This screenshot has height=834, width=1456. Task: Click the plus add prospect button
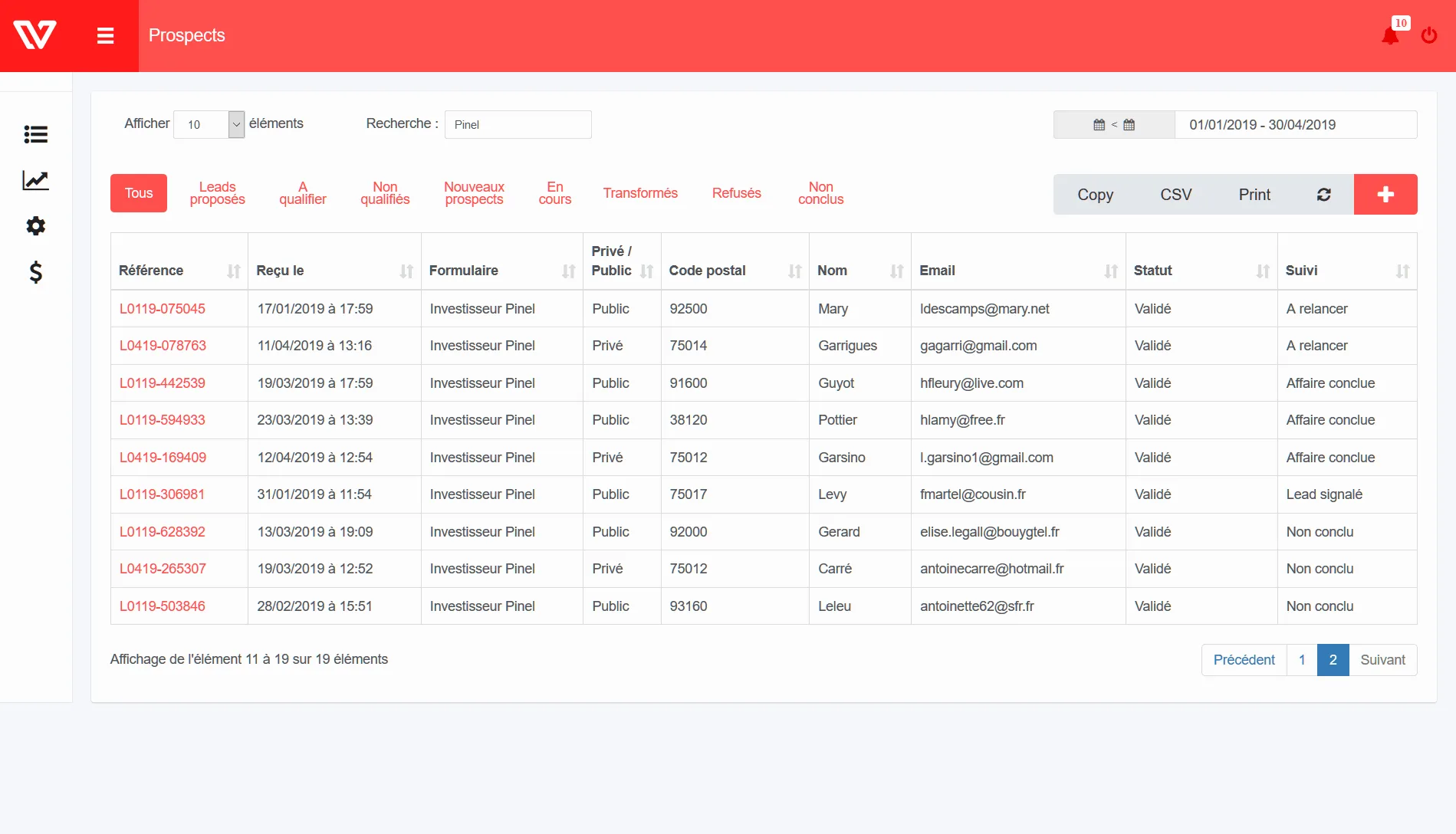(1385, 195)
